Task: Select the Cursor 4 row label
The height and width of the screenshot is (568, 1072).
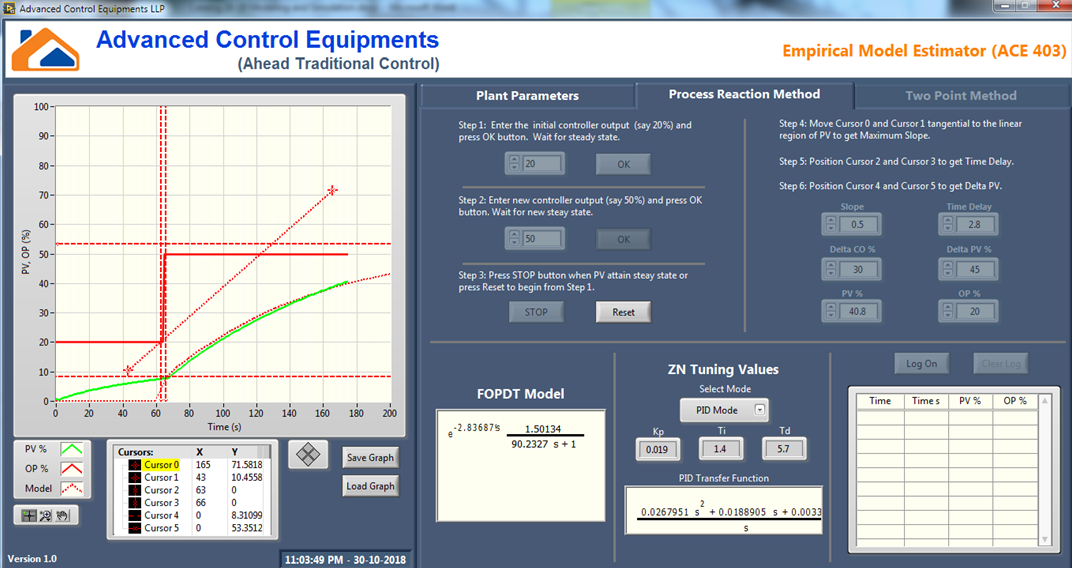Action: tap(161, 515)
